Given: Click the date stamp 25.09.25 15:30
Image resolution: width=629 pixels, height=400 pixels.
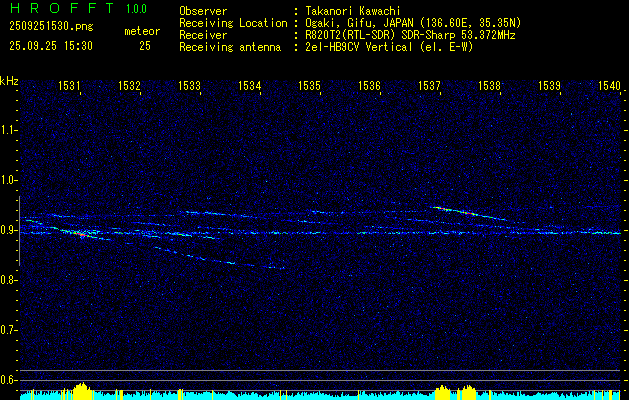Looking at the screenshot, I should tap(51, 46).
